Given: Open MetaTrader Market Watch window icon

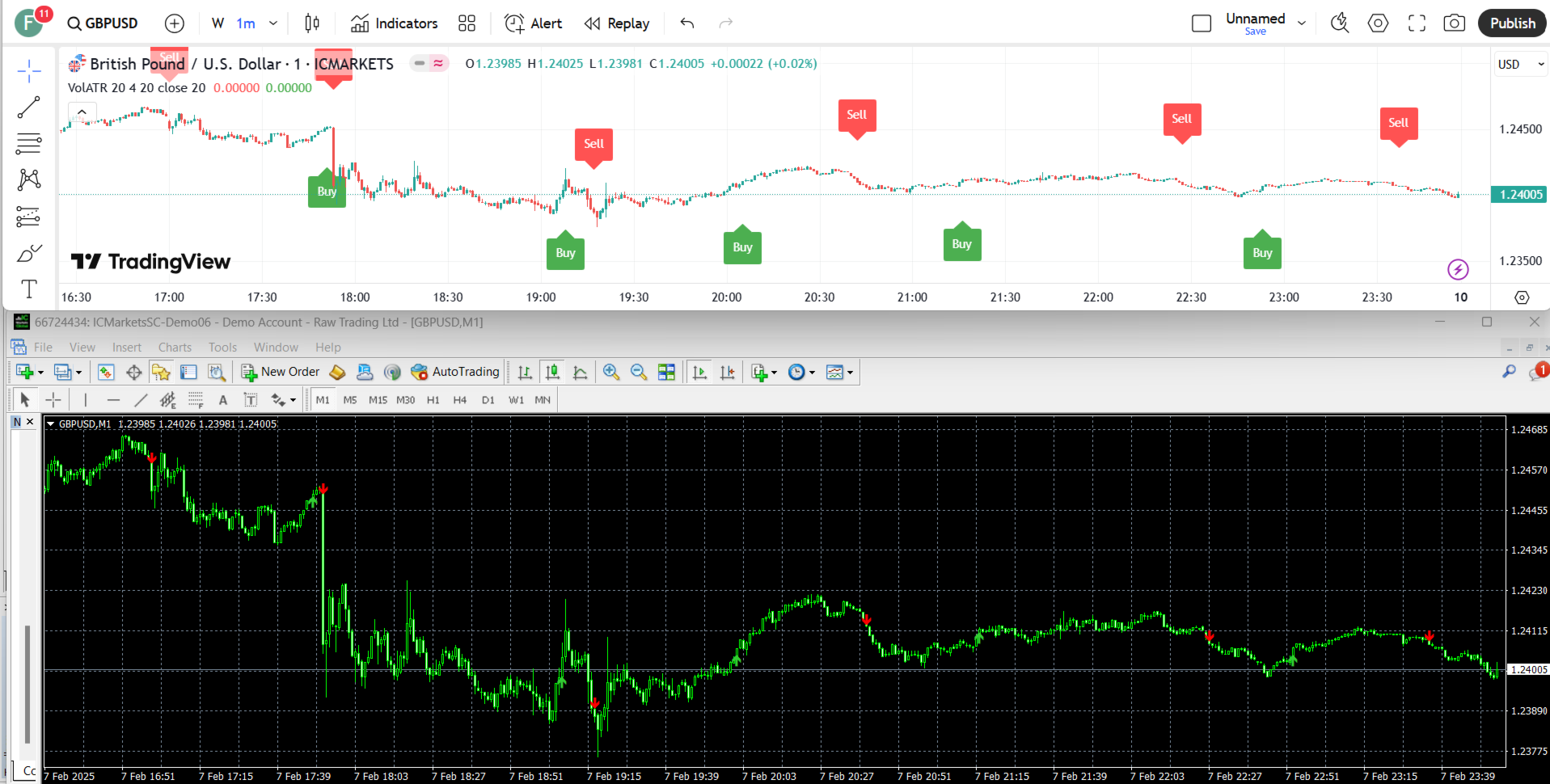Looking at the screenshot, I should 106,372.
